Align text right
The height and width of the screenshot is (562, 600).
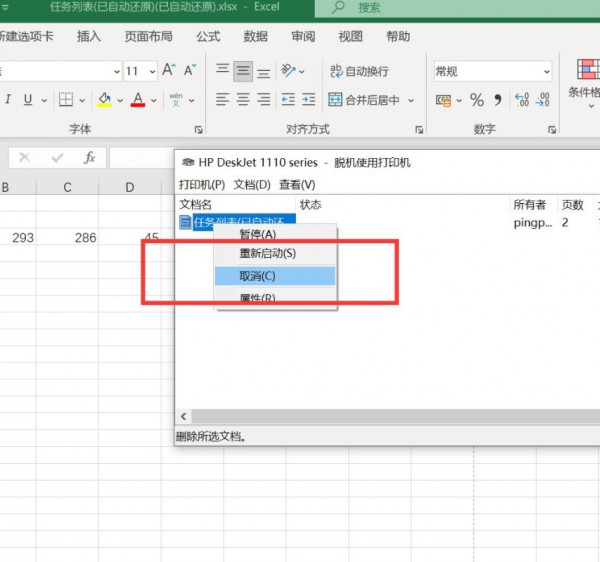point(263,99)
